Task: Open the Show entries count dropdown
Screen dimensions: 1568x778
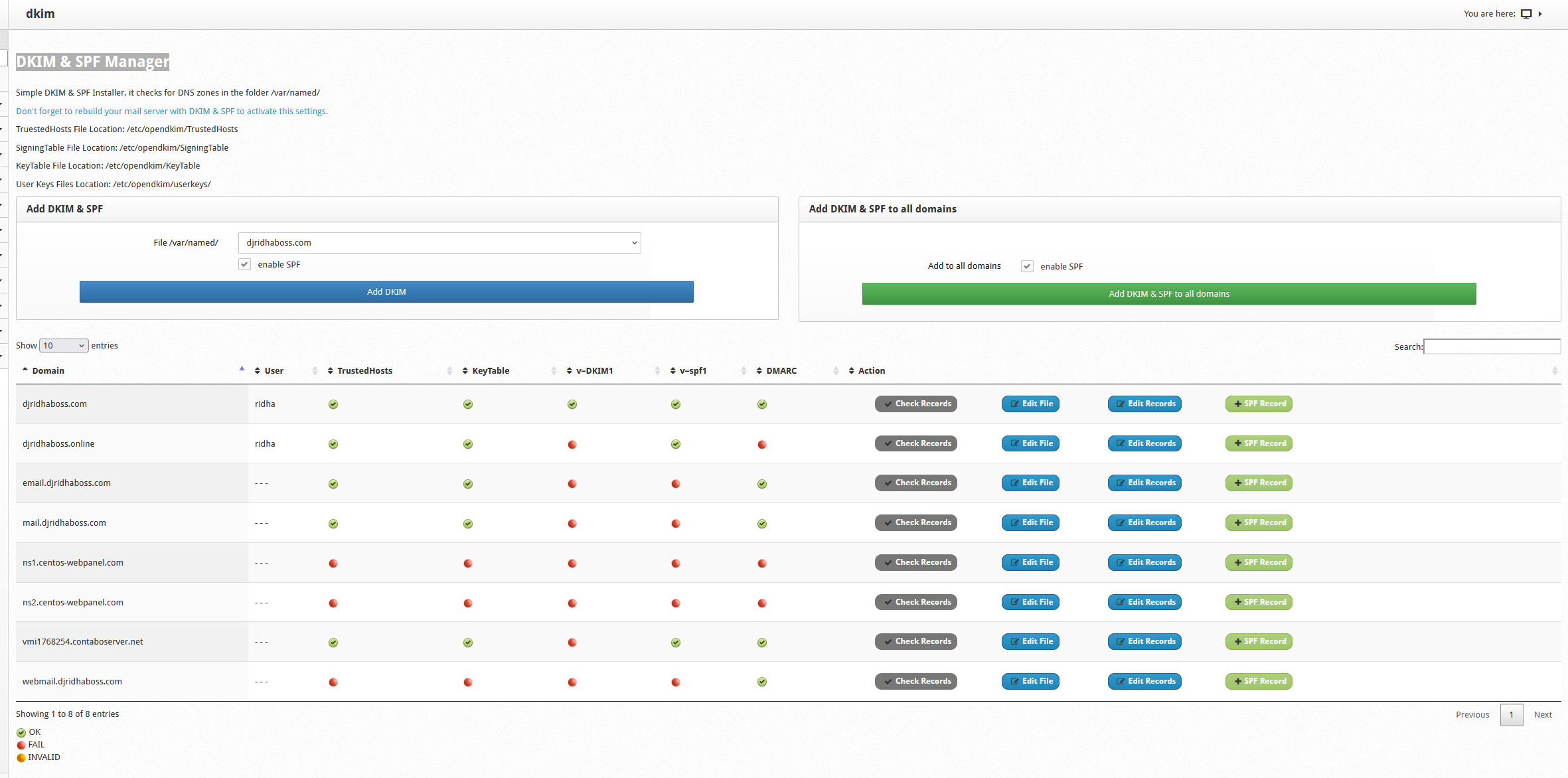Action: click(64, 346)
